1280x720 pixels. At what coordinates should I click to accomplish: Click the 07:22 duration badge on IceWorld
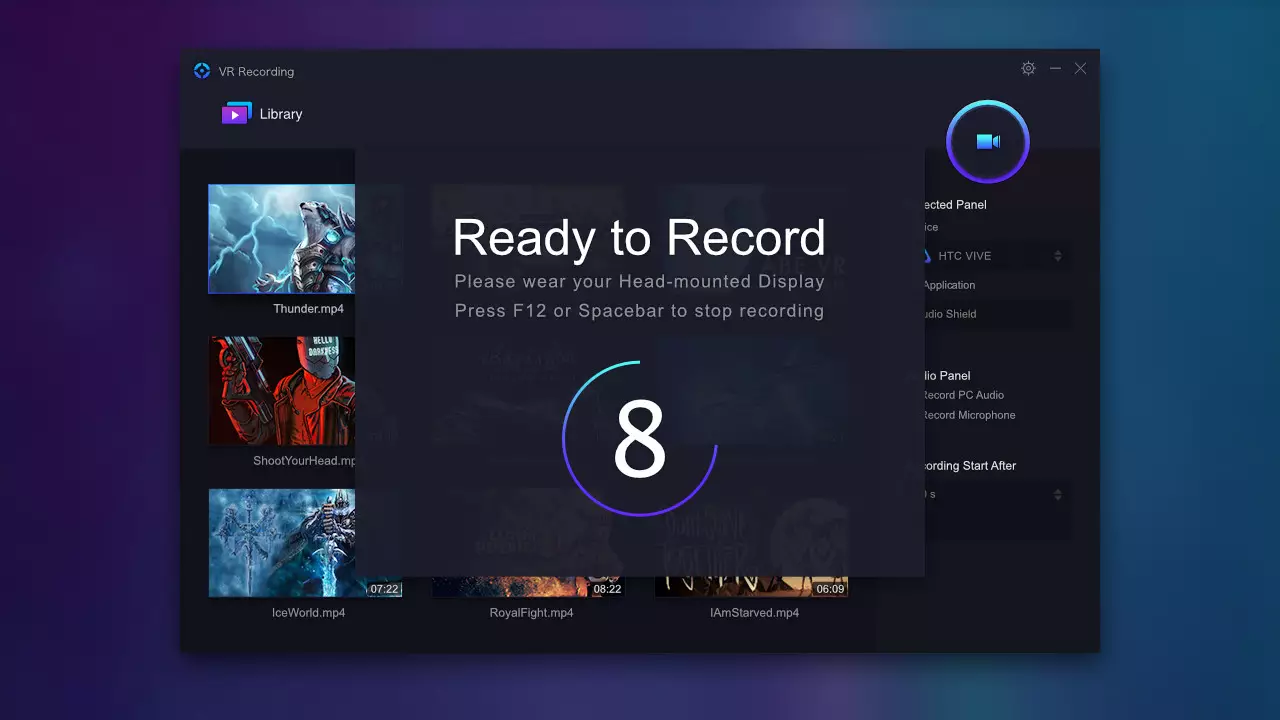tap(384, 589)
